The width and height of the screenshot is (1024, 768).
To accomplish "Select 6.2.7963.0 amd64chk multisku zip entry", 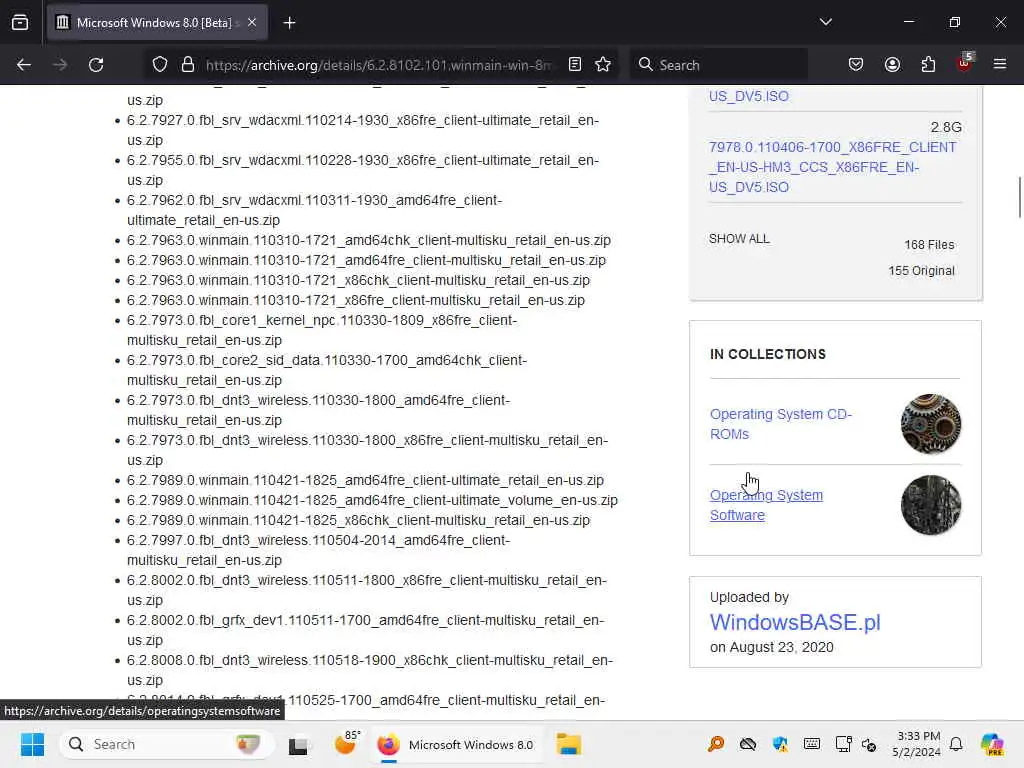I will [x=369, y=240].
